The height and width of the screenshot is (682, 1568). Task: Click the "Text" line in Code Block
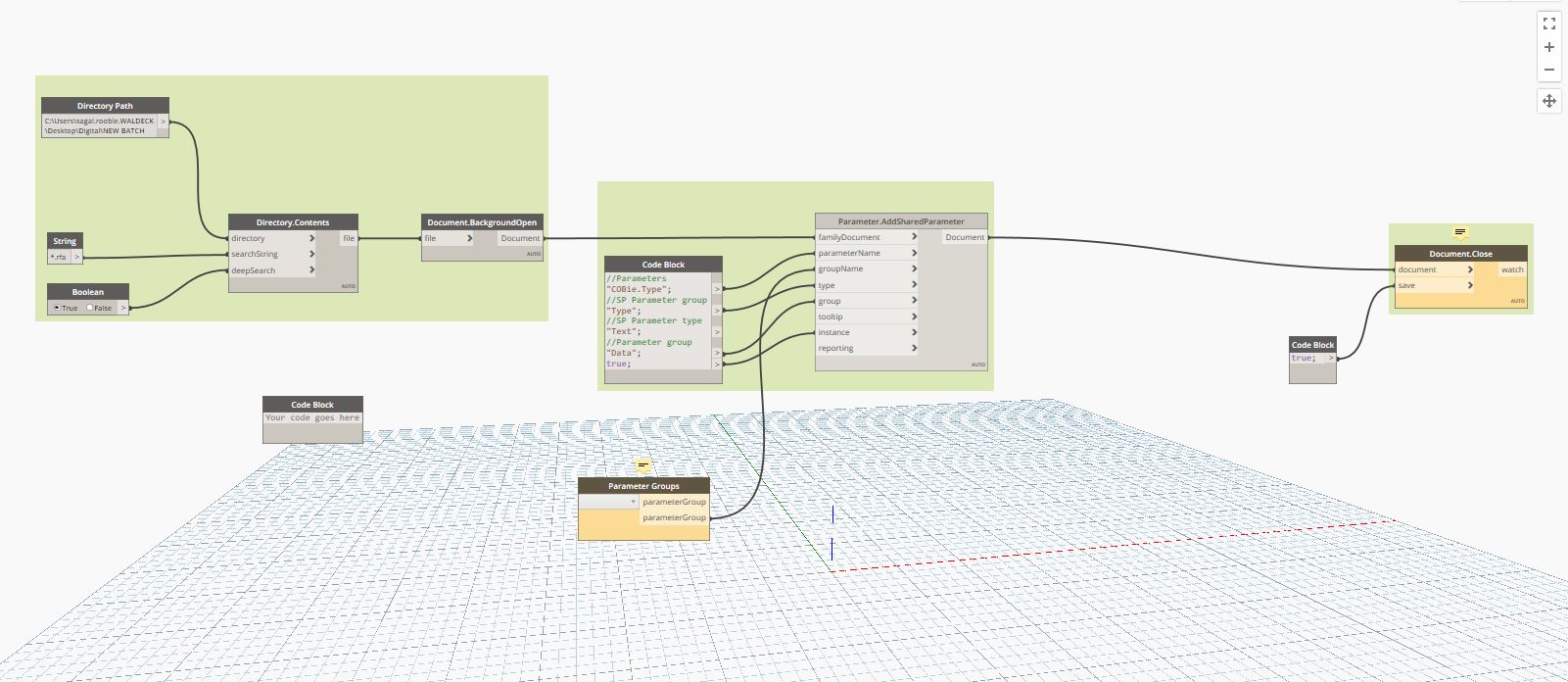click(x=623, y=331)
